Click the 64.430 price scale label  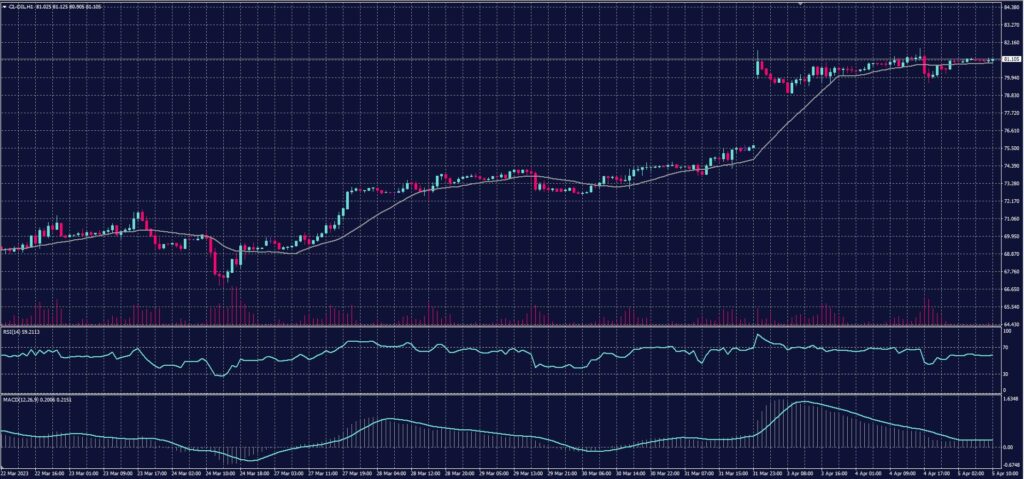tap(1010, 324)
